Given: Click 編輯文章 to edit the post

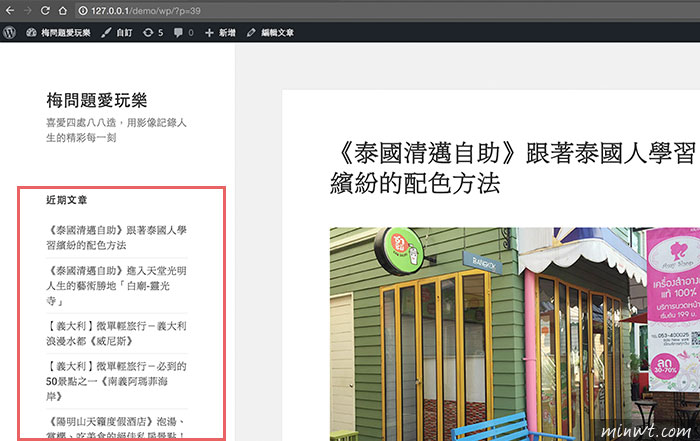Looking at the screenshot, I should (x=271, y=32).
